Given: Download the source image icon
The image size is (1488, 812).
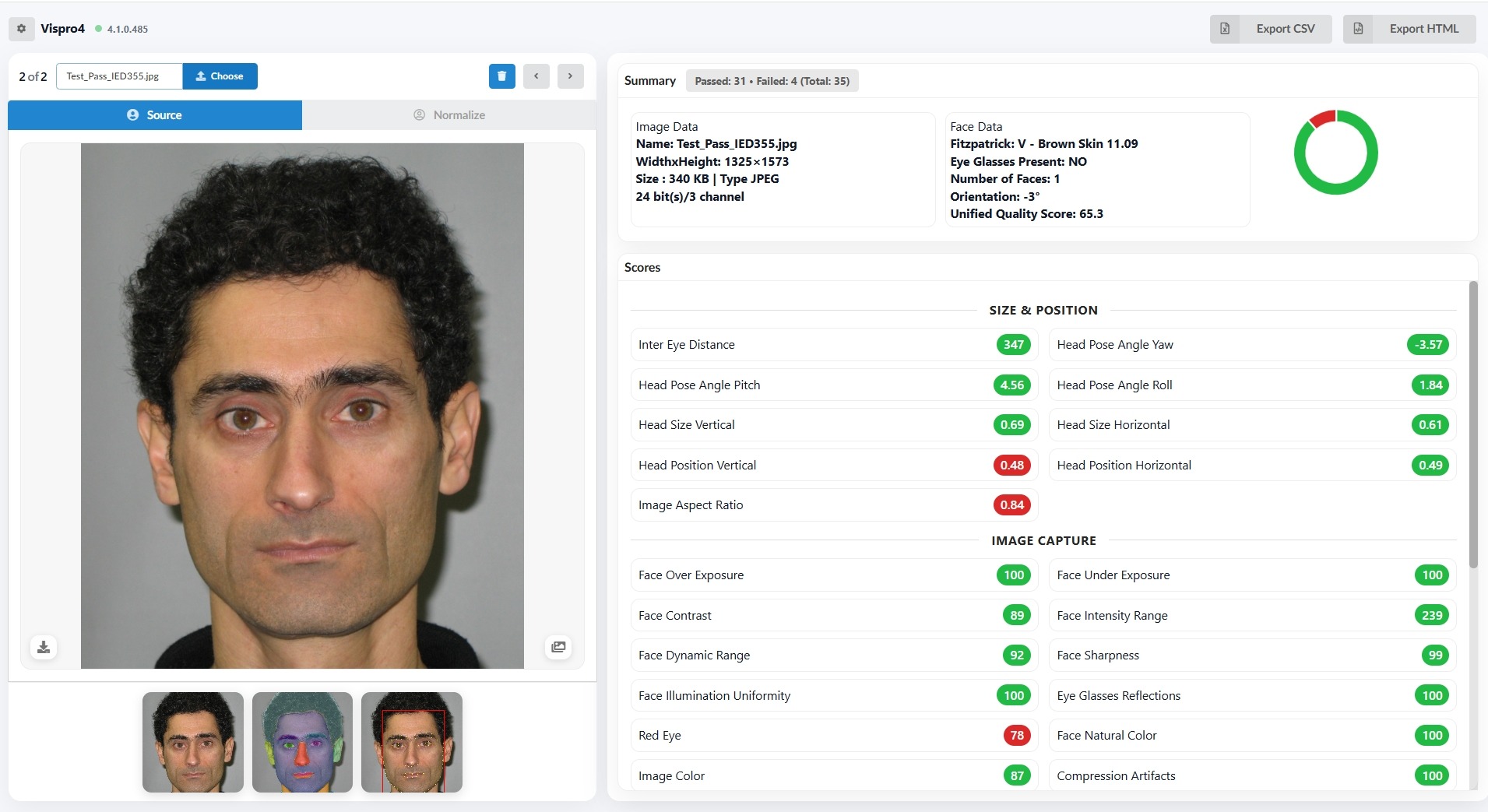Looking at the screenshot, I should click(44, 647).
